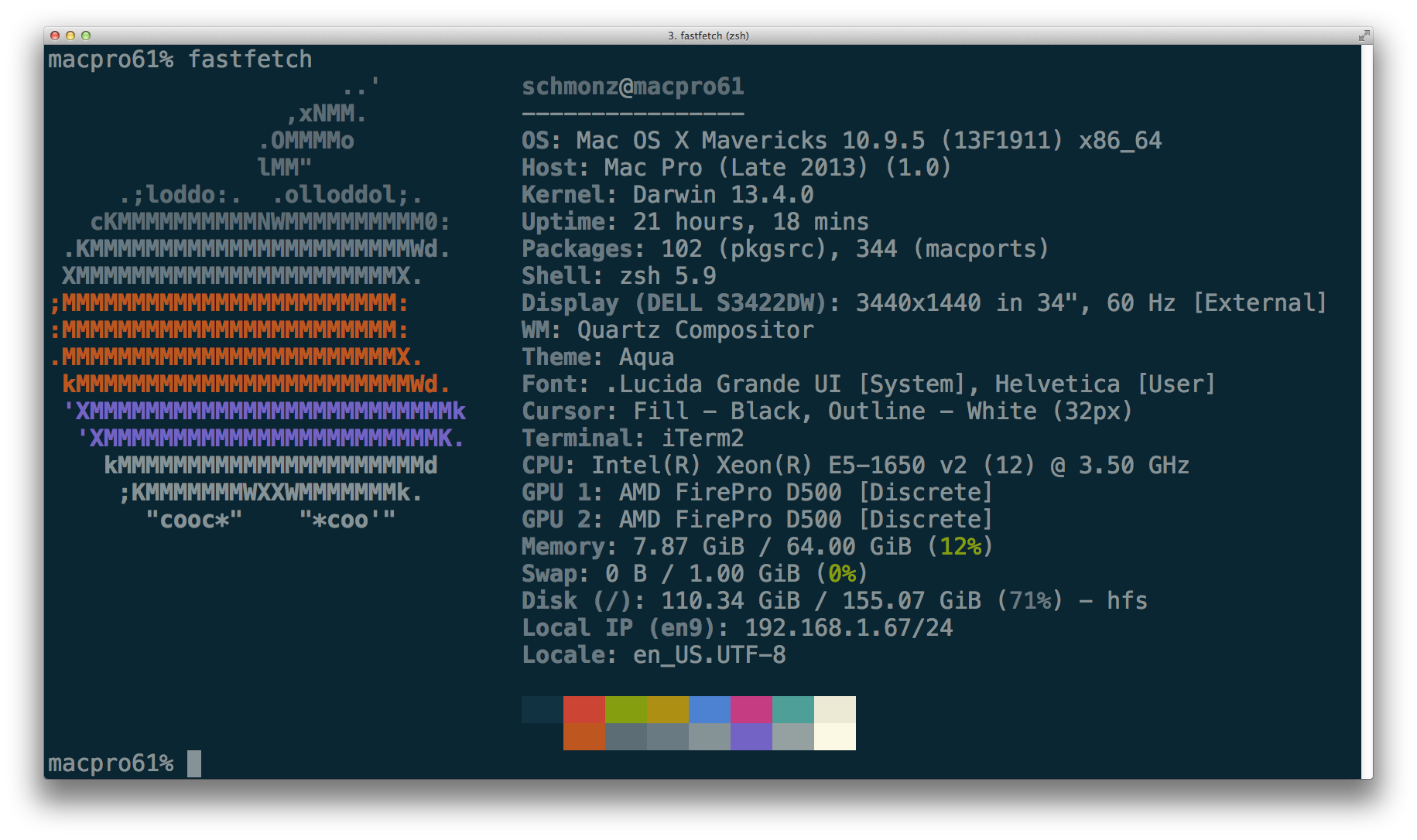Click the olive green palette swatch
Screen dimensions: 1417x840
[625, 709]
